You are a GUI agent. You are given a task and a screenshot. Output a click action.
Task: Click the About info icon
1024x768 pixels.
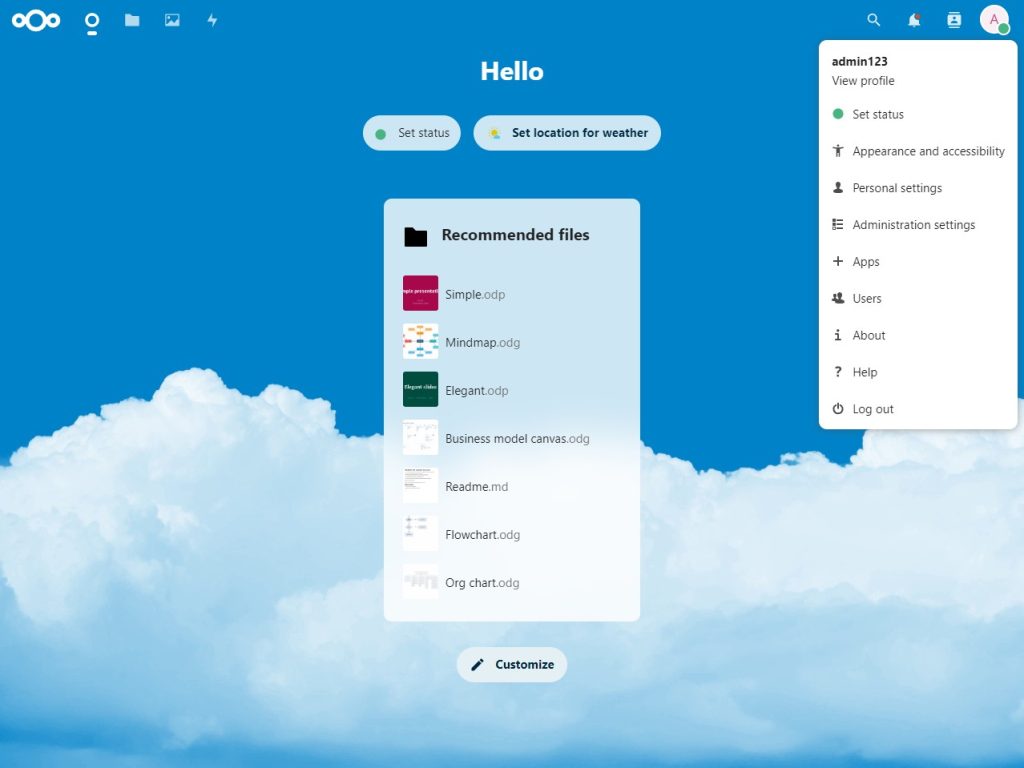(x=838, y=335)
